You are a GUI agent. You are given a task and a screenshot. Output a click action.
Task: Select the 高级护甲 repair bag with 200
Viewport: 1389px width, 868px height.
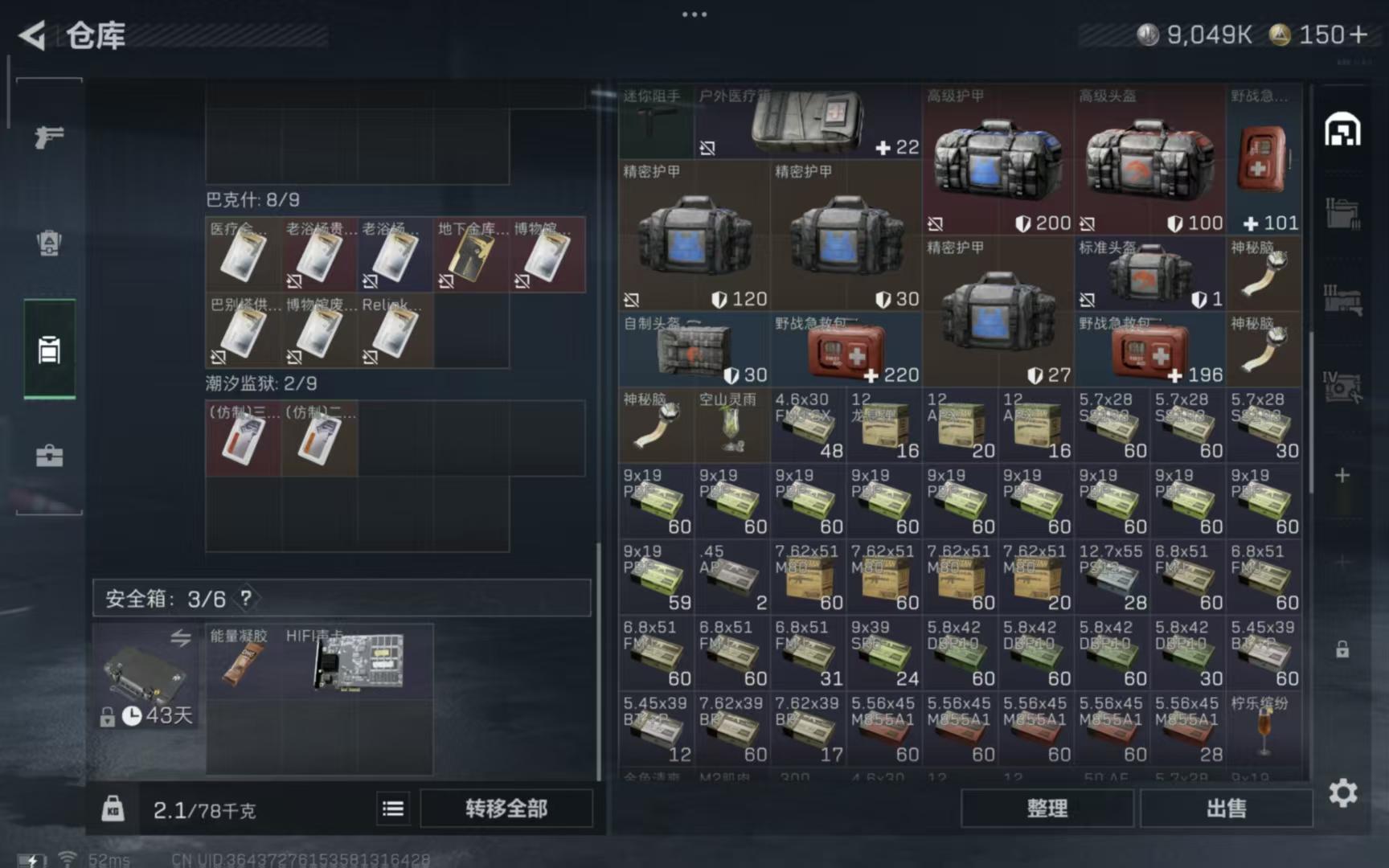coord(998,159)
